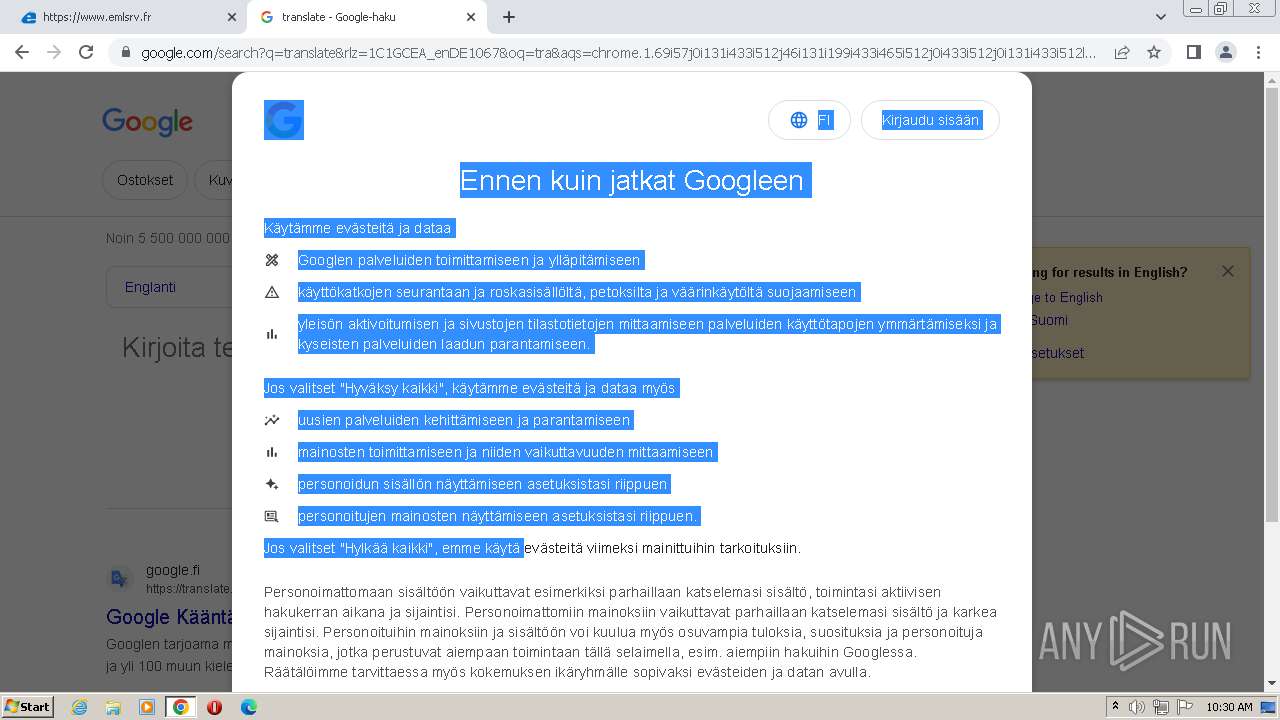Open File Explorer from taskbar
Screen dimensions: 1280x720
click(113, 707)
